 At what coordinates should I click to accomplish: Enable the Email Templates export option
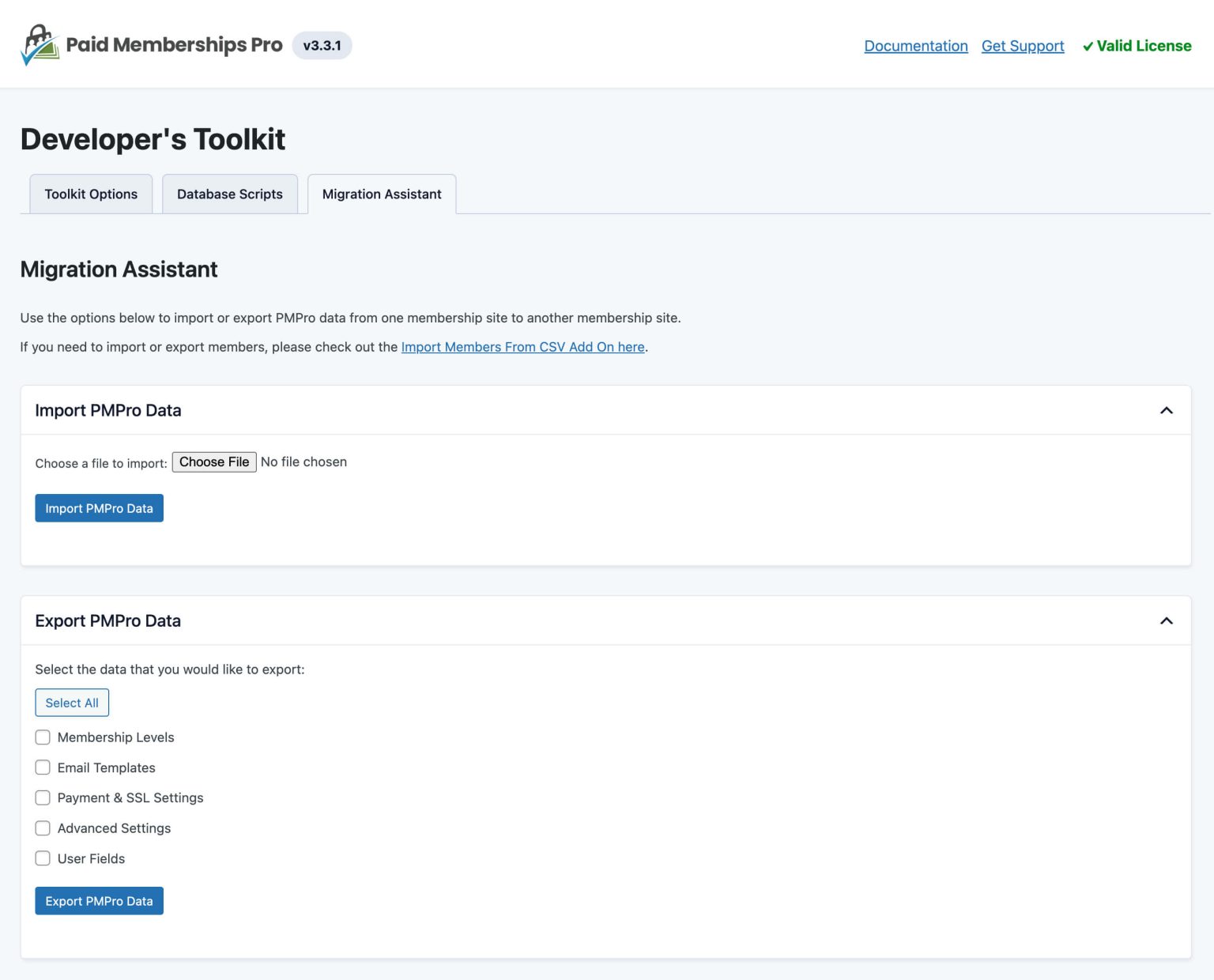point(43,767)
